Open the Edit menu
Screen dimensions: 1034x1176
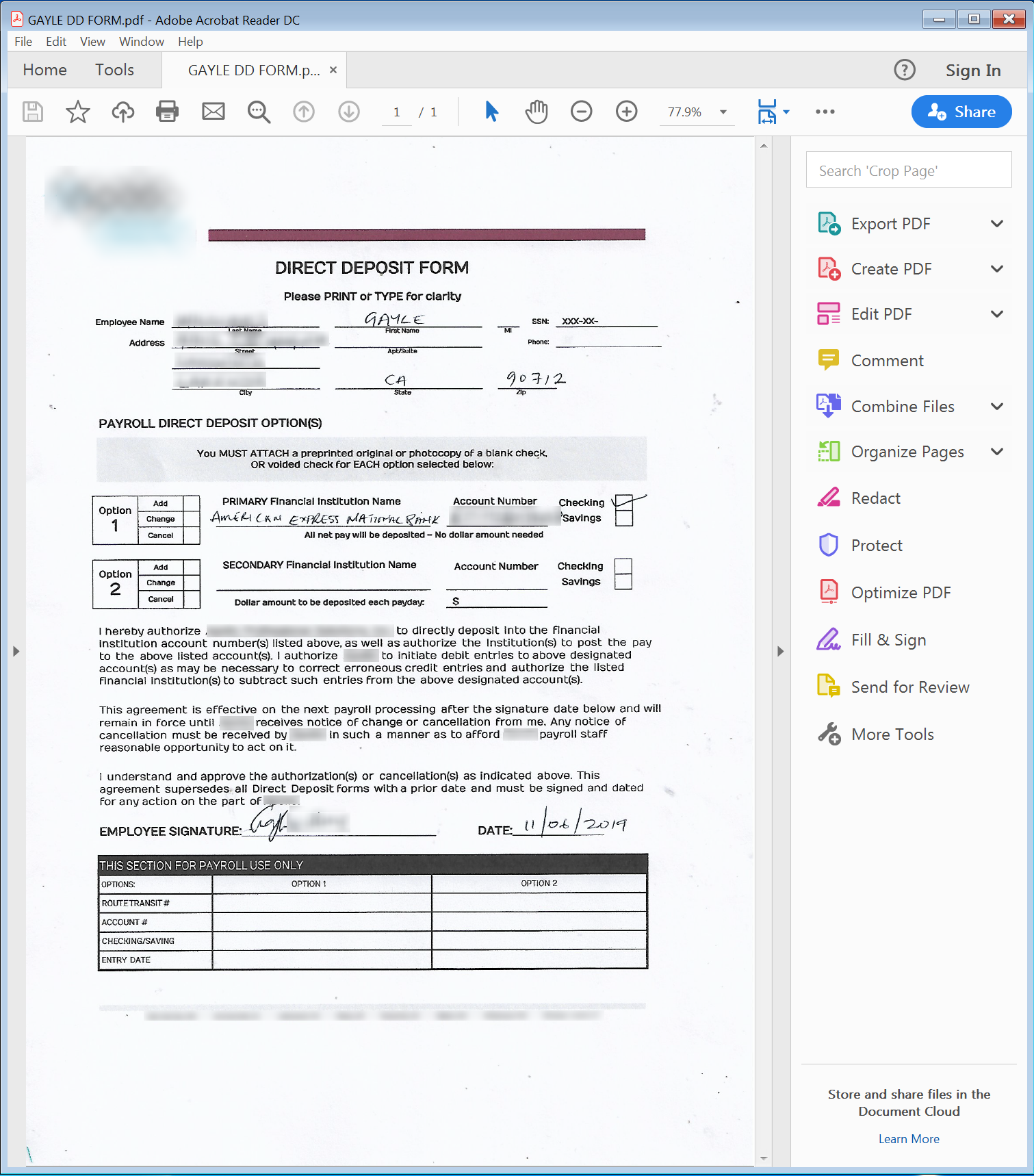tap(56, 42)
